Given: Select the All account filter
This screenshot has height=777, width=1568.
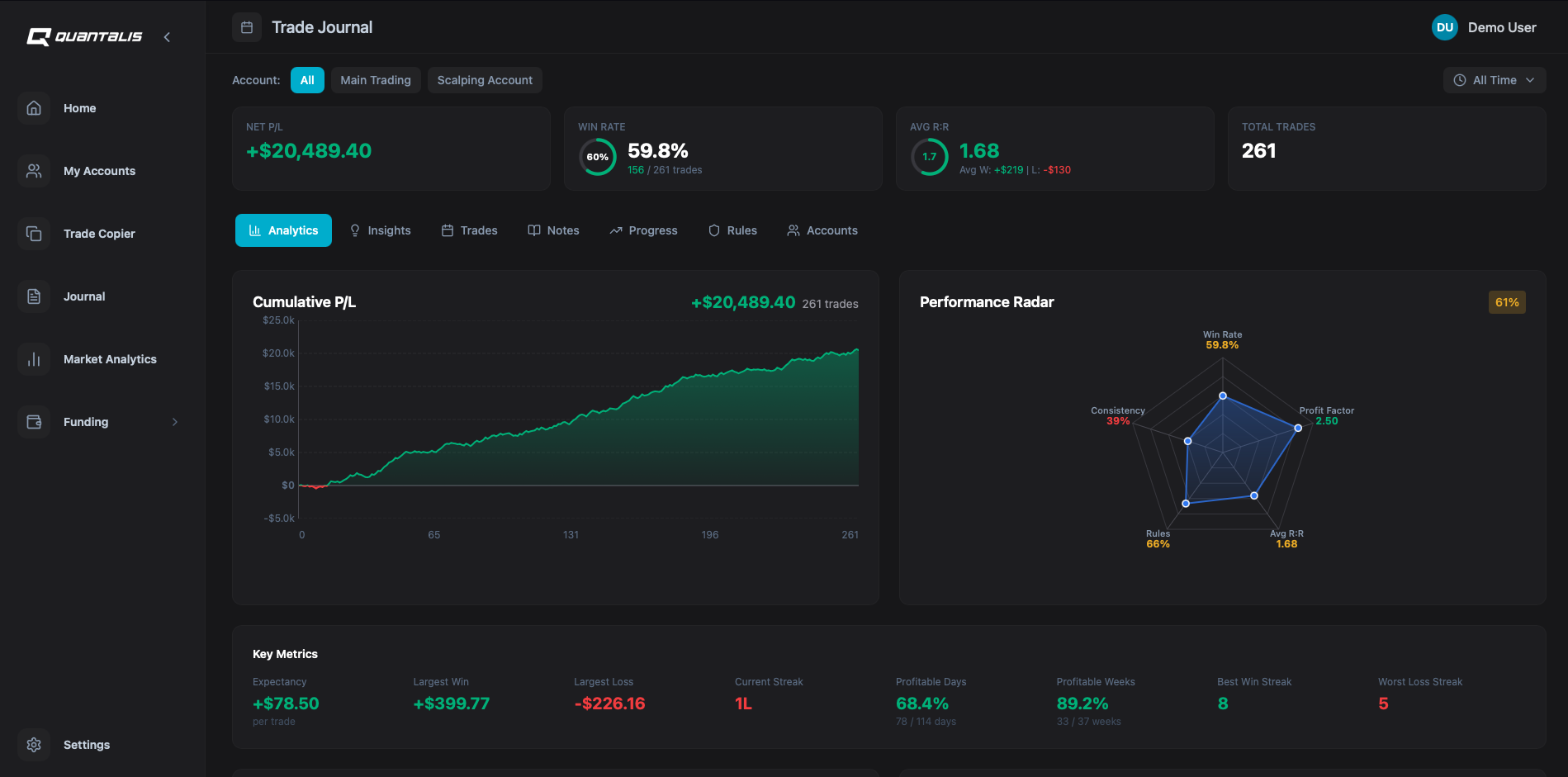Looking at the screenshot, I should [x=307, y=80].
